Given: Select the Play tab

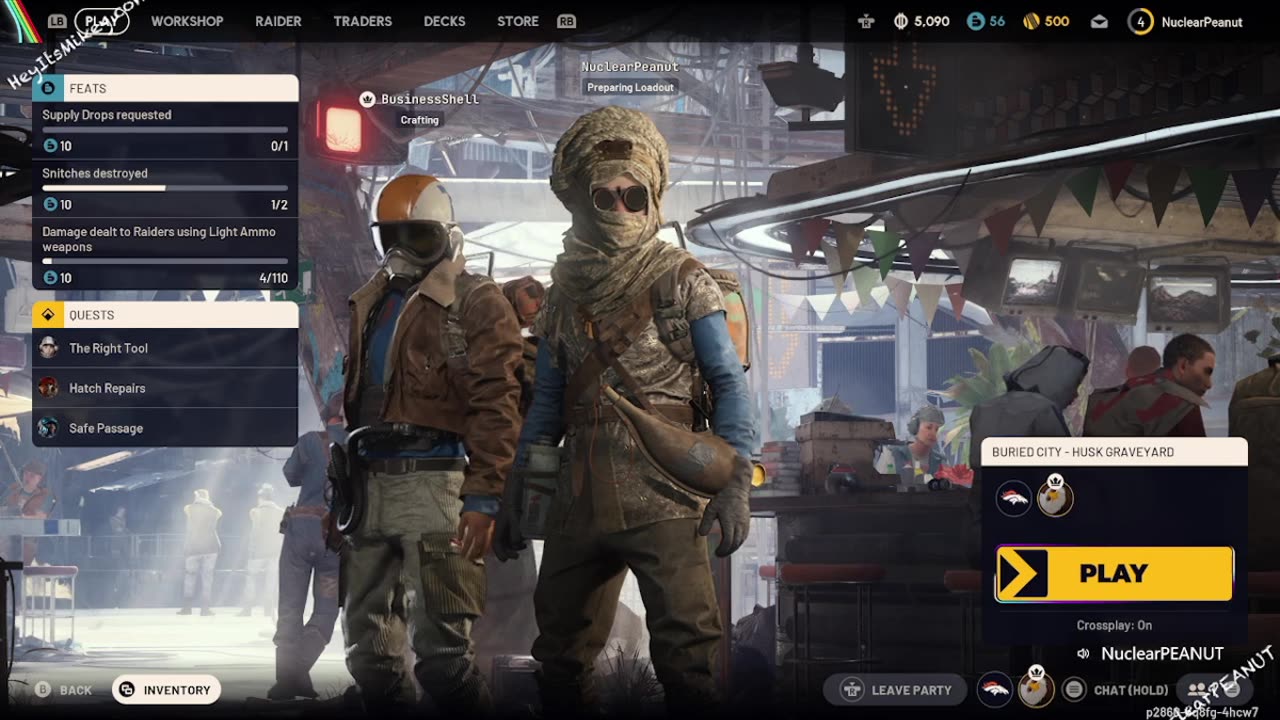Looking at the screenshot, I should (102, 21).
